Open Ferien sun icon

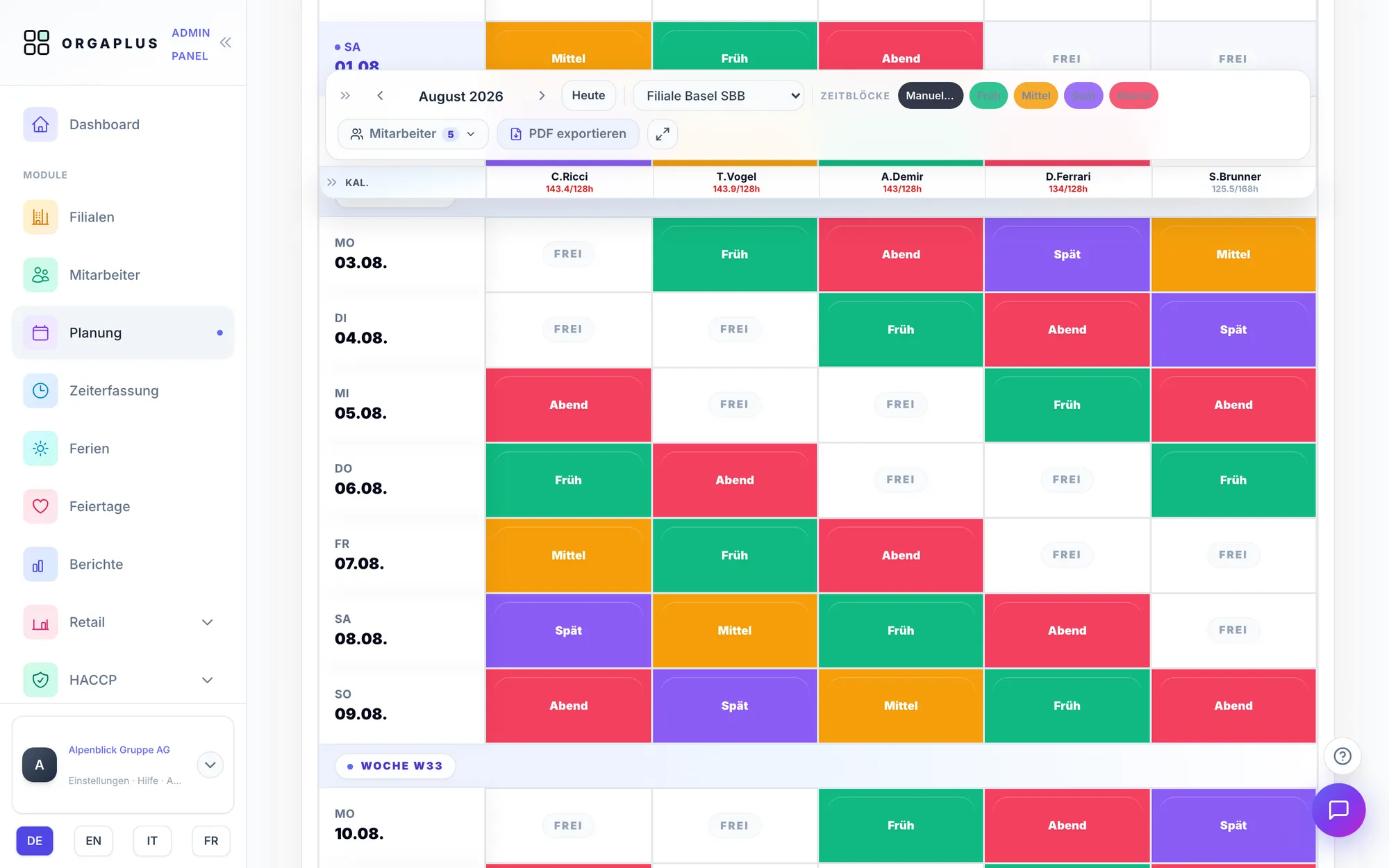40,449
